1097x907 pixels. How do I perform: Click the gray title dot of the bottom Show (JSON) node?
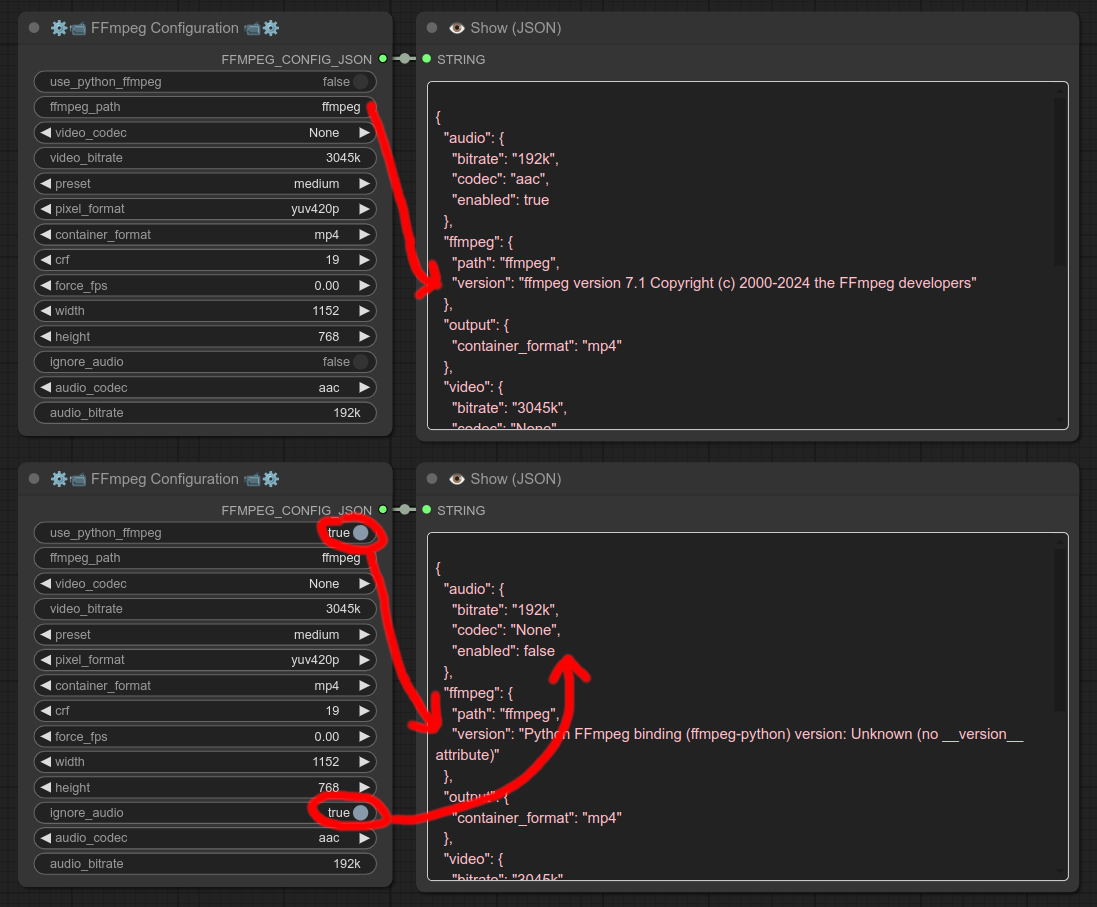coord(432,479)
